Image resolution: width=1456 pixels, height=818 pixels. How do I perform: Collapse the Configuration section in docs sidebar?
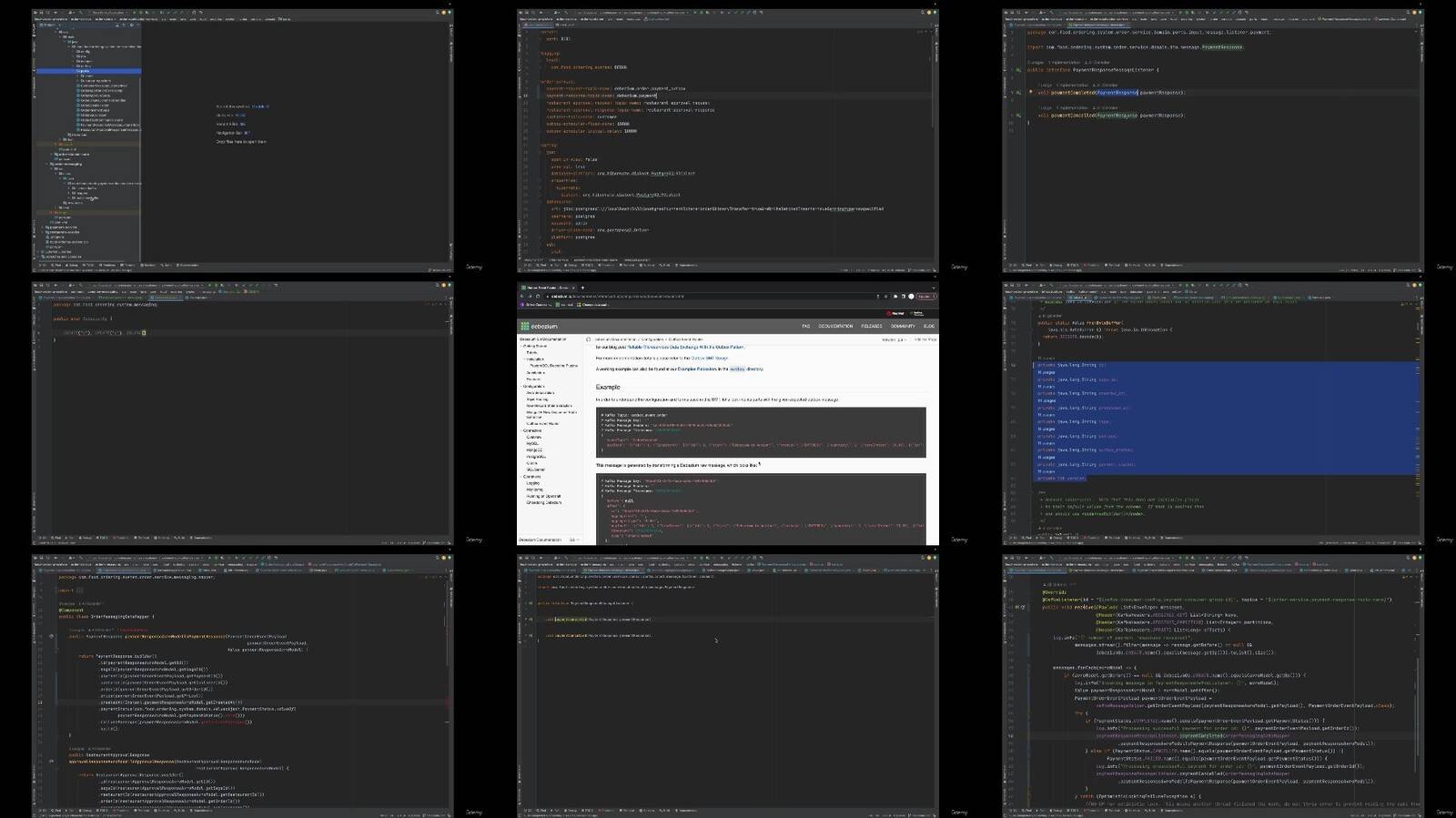click(522, 386)
